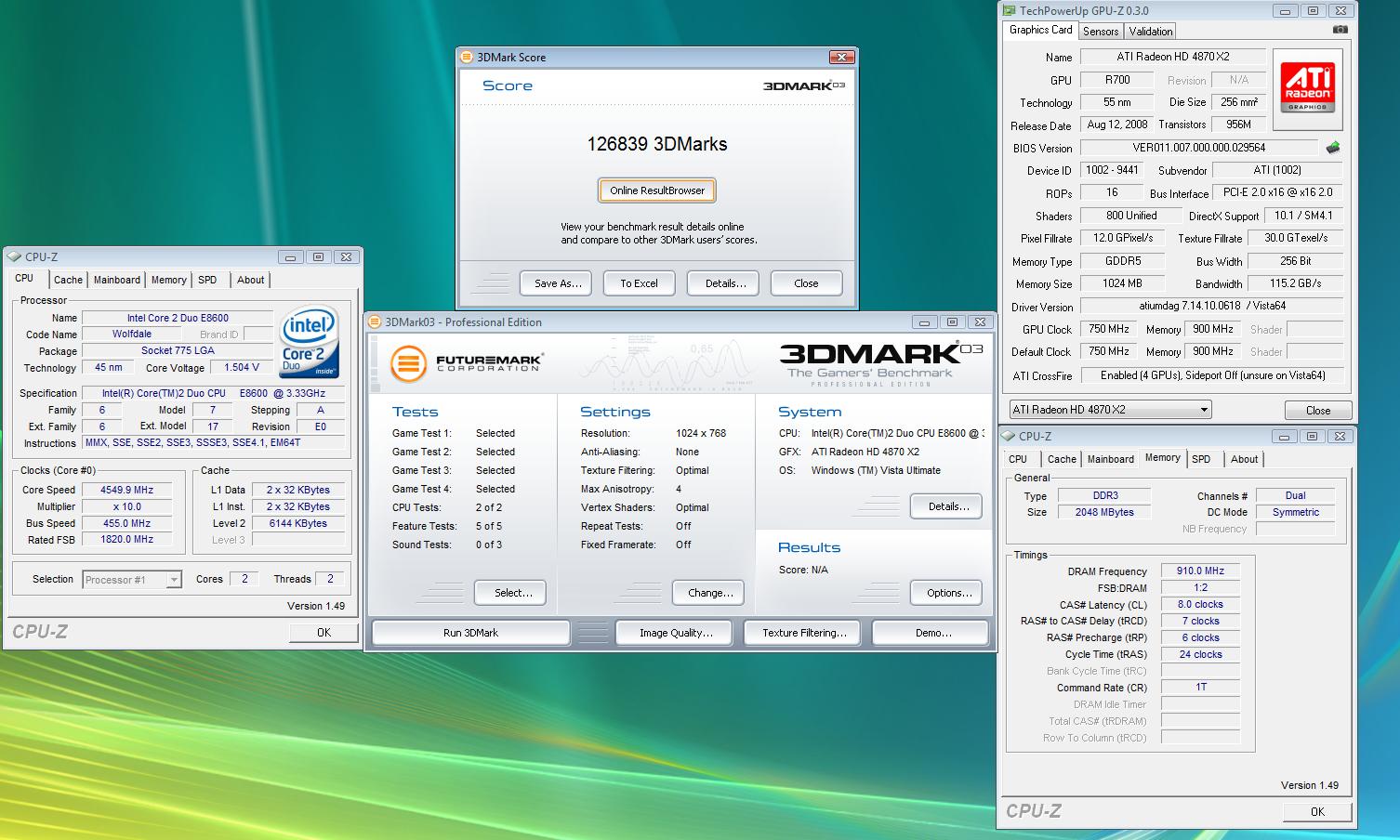Click CPU name field Intel Core 2 Duo E8600
The width and height of the screenshot is (1400, 840).
(x=178, y=318)
